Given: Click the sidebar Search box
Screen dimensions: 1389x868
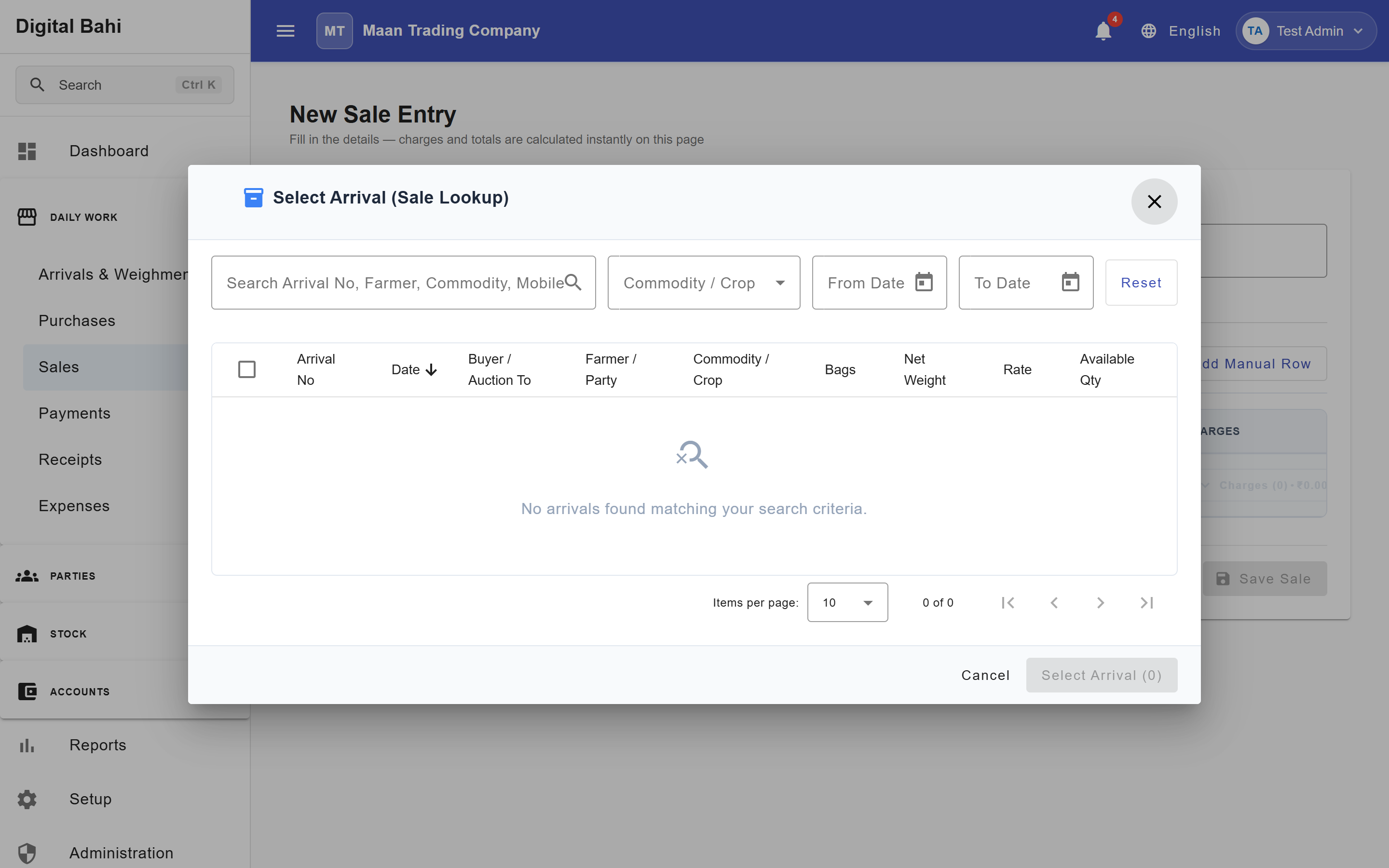Looking at the screenshot, I should (124, 85).
